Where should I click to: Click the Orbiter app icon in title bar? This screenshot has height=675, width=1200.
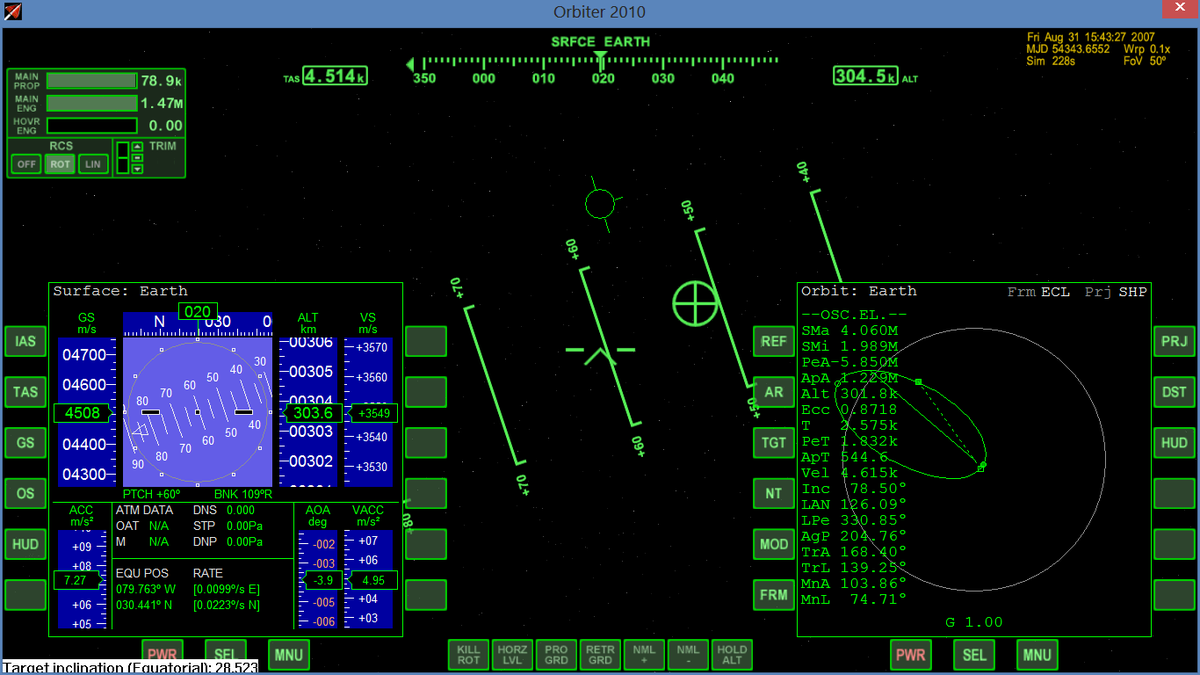tap(14, 12)
